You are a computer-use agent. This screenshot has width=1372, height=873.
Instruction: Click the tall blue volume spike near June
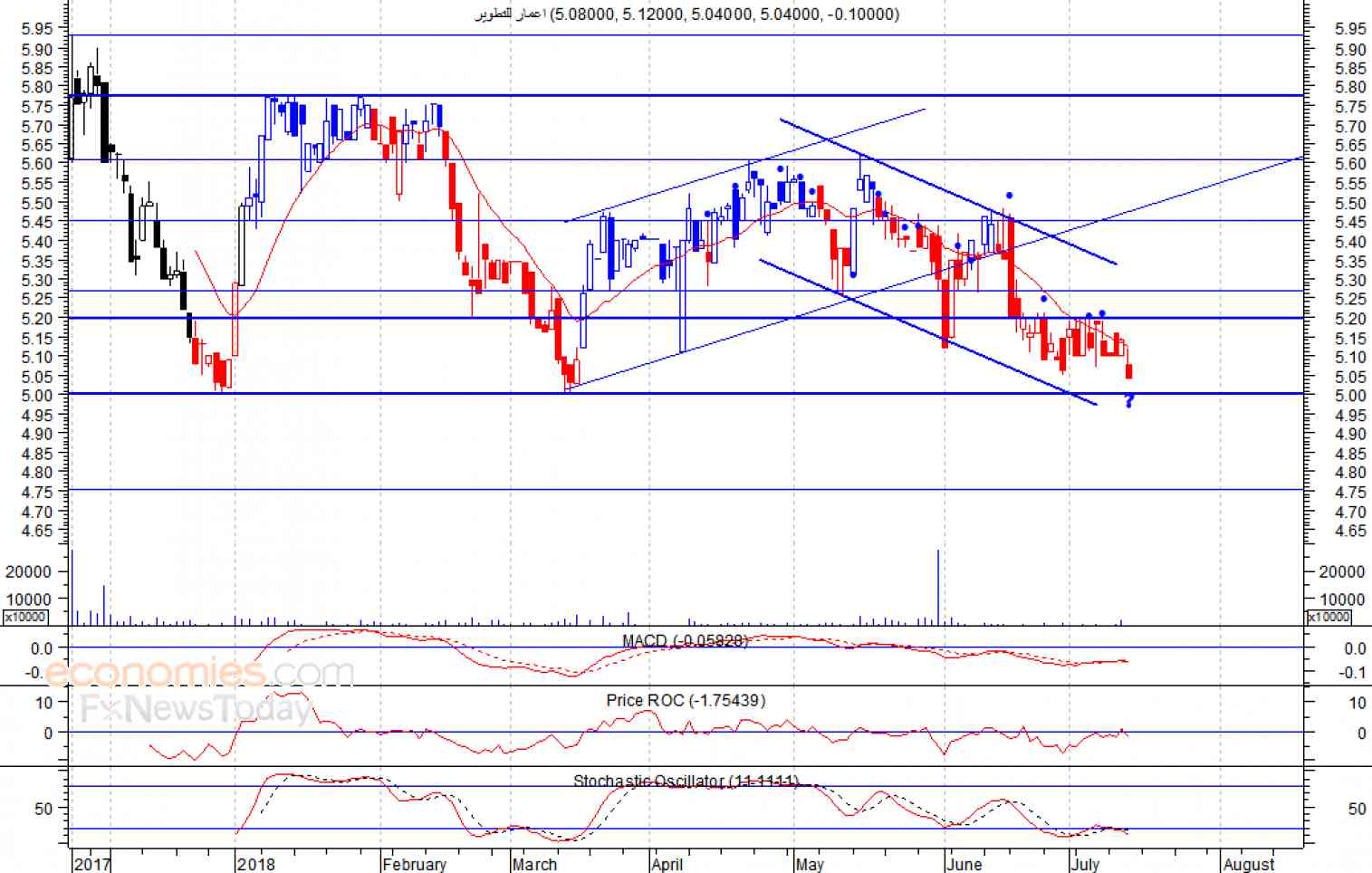point(938,587)
